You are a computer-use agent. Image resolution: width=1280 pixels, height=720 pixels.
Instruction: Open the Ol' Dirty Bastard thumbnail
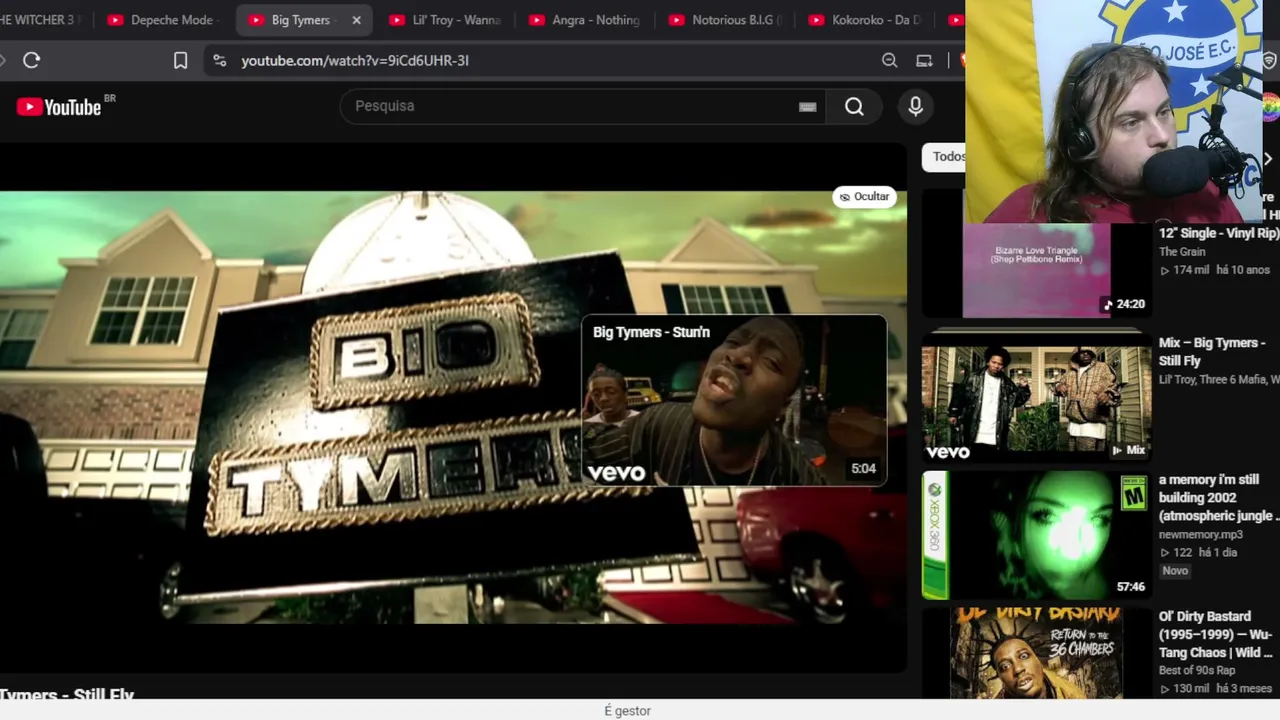point(1036,653)
